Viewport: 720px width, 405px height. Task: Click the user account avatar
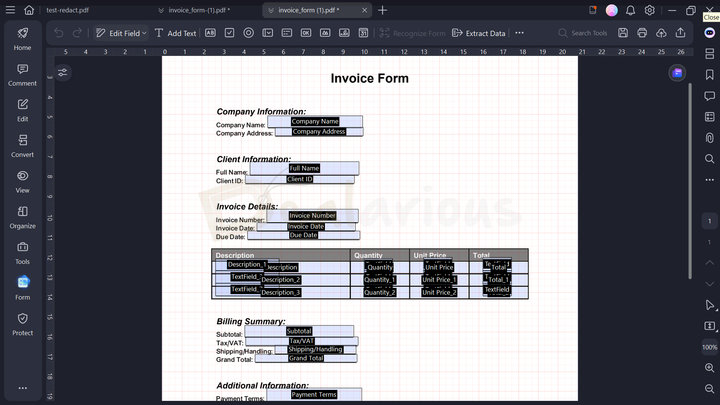pyautogui.click(x=611, y=10)
